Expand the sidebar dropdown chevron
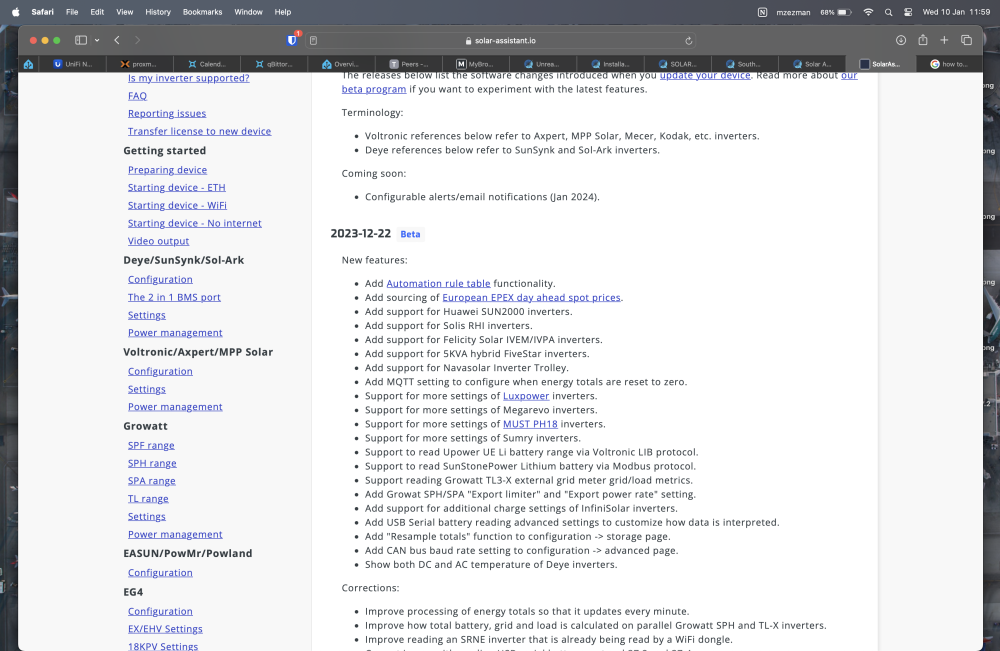 pos(97,40)
